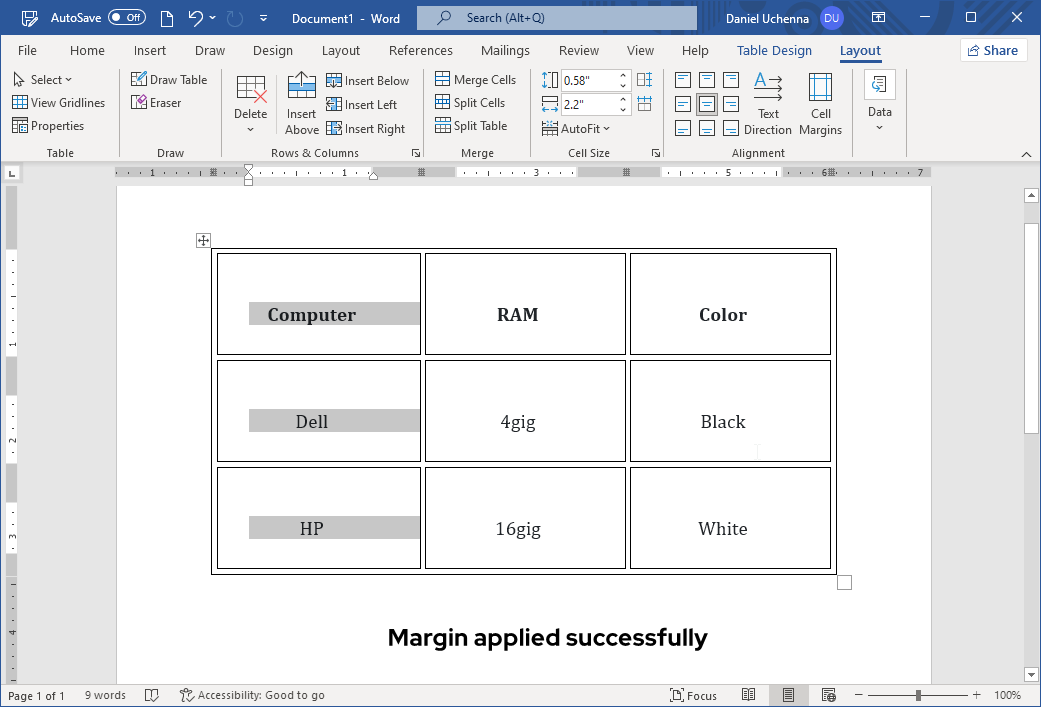Apply Align Center cell alignment
The image size is (1041, 707).
pos(707,103)
